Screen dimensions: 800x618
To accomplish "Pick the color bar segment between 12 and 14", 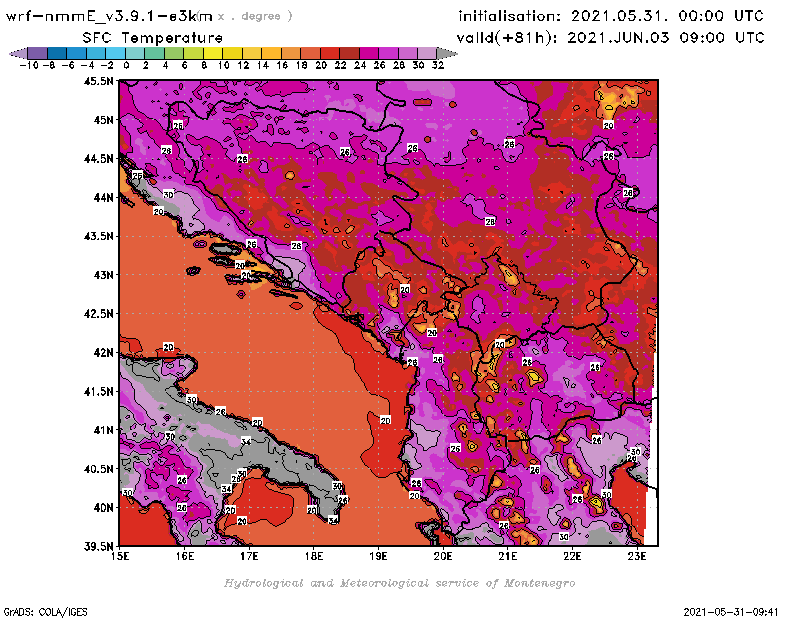I will click(252, 53).
